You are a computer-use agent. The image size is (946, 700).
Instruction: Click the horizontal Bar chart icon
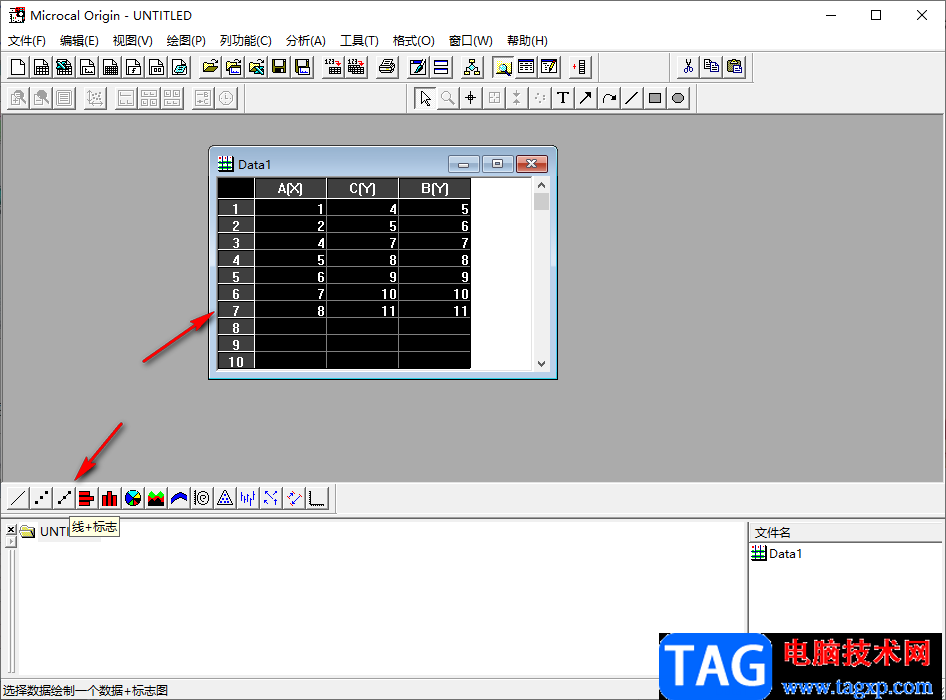[x=87, y=498]
